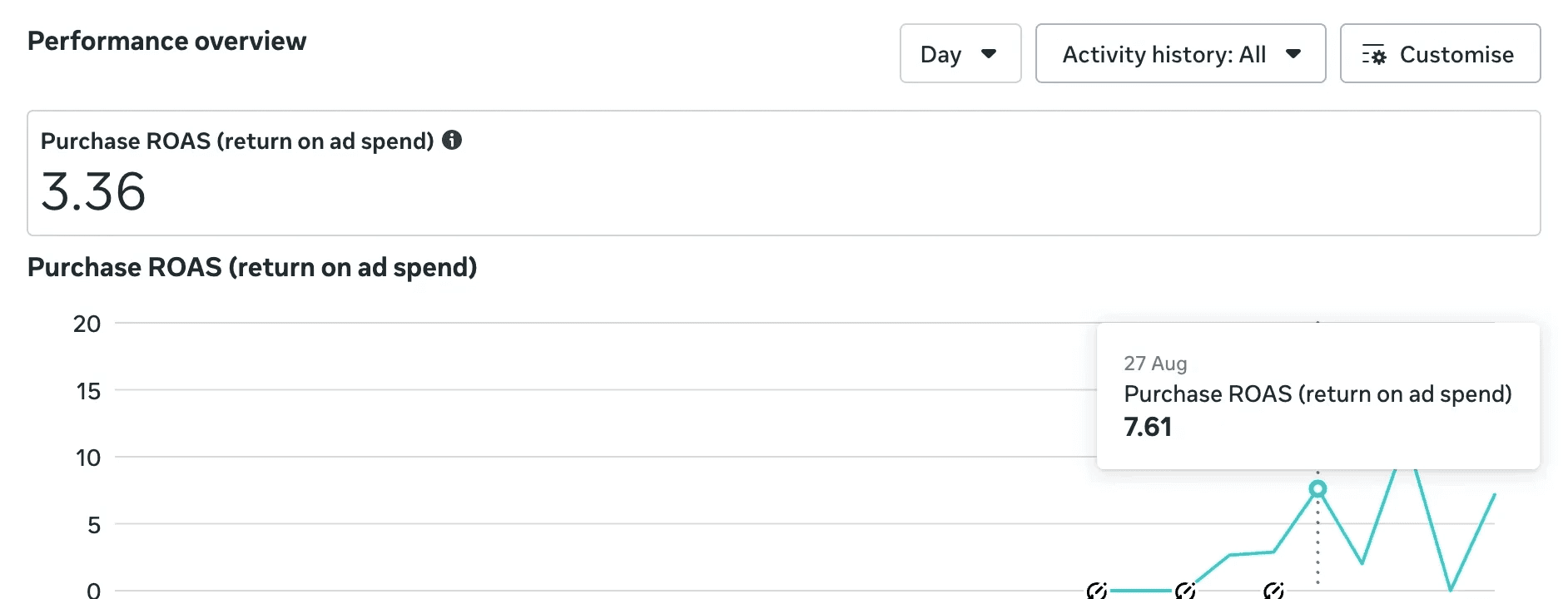
Task: Click the 10 label on the y-axis
Action: tap(87, 458)
